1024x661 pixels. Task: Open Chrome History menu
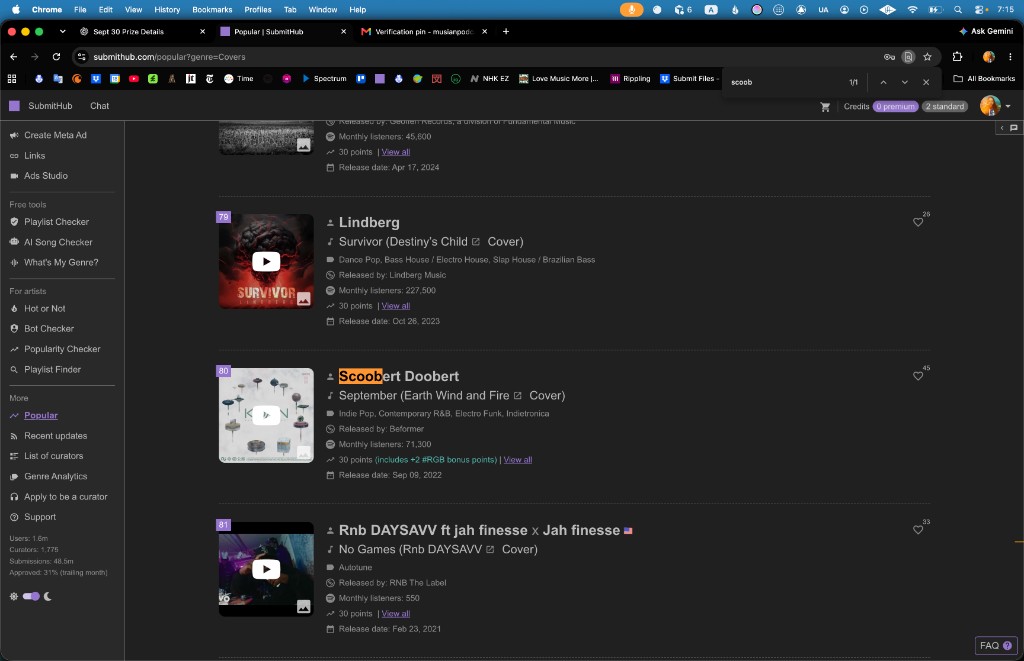click(167, 10)
